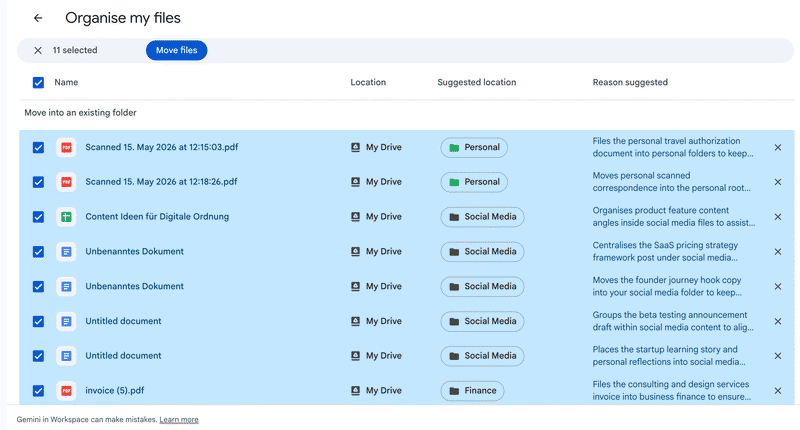
Task: Click file name invoice (5).pdf
Action: (x=115, y=391)
